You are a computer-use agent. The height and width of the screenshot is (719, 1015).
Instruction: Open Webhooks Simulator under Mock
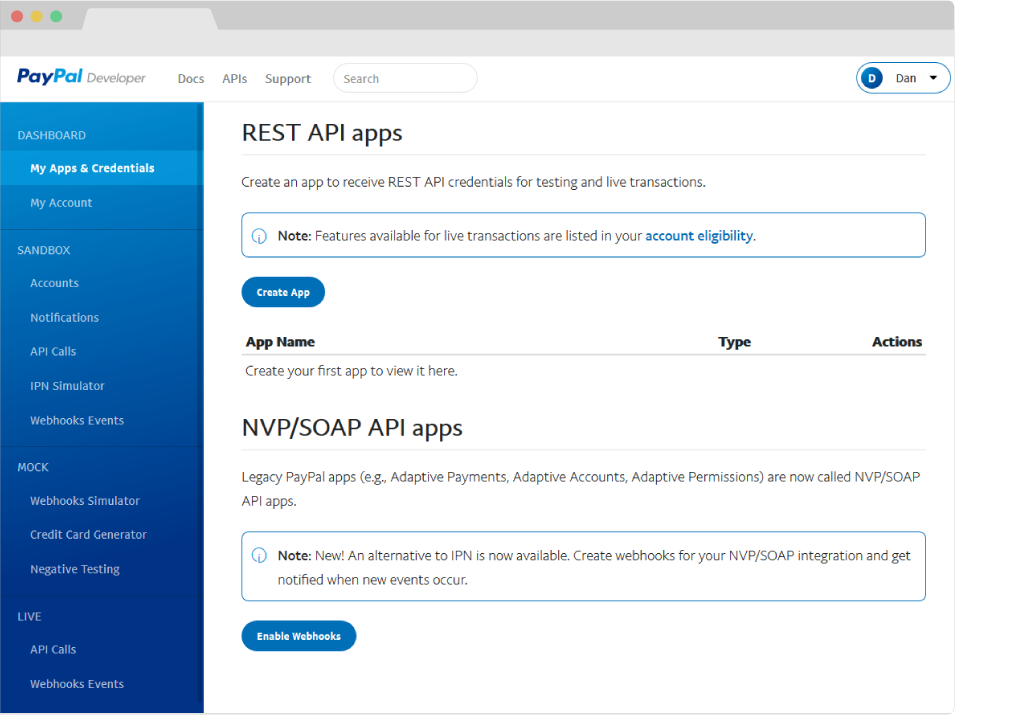pos(85,501)
